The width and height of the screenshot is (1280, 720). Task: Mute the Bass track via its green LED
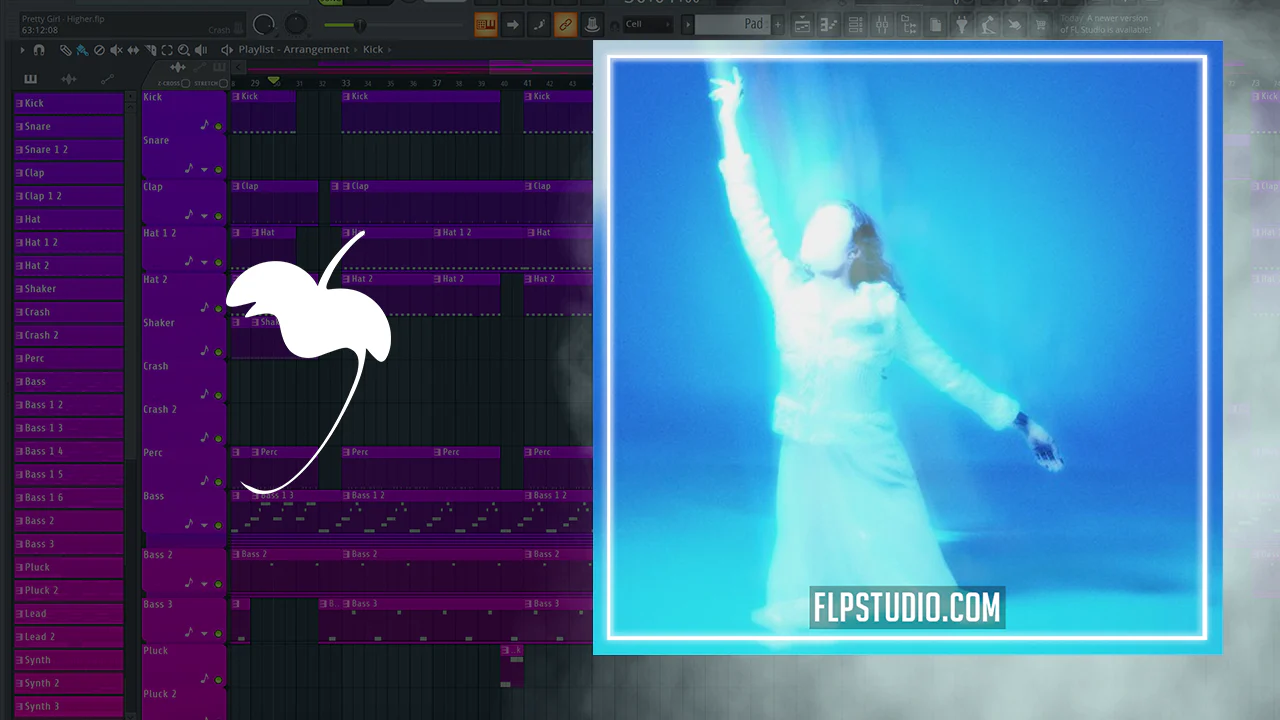[218, 525]
